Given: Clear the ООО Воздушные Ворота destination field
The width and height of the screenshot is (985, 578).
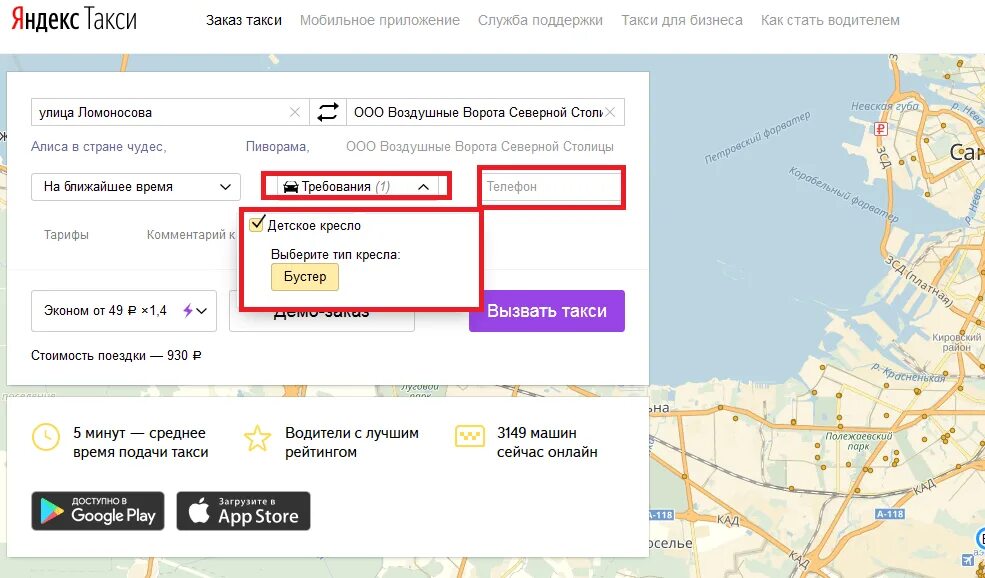Looking at the screenshot, I should pos(610,112).
